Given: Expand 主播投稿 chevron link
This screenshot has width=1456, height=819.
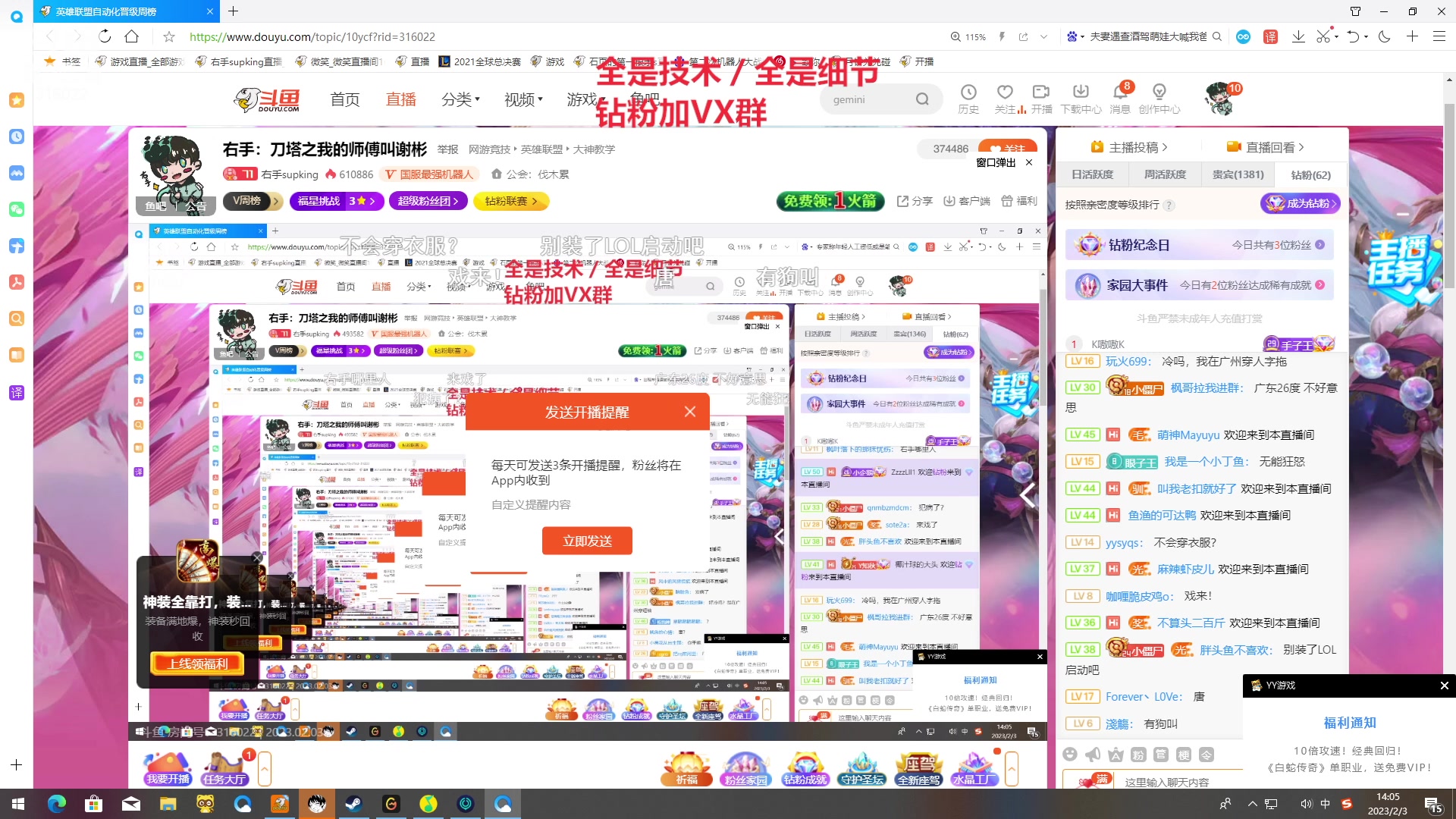Looking at the screenshot, I should click(1128, 147).
